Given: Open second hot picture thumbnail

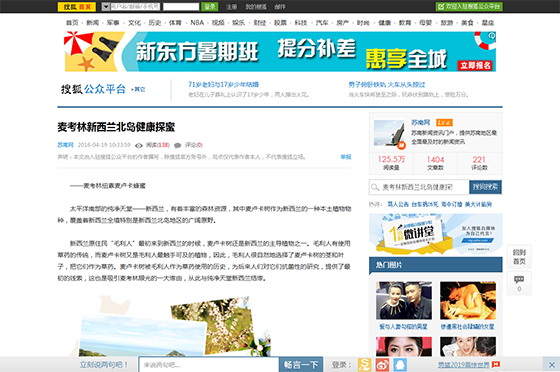Looking at the screenshot, I should tap(468, 300).
